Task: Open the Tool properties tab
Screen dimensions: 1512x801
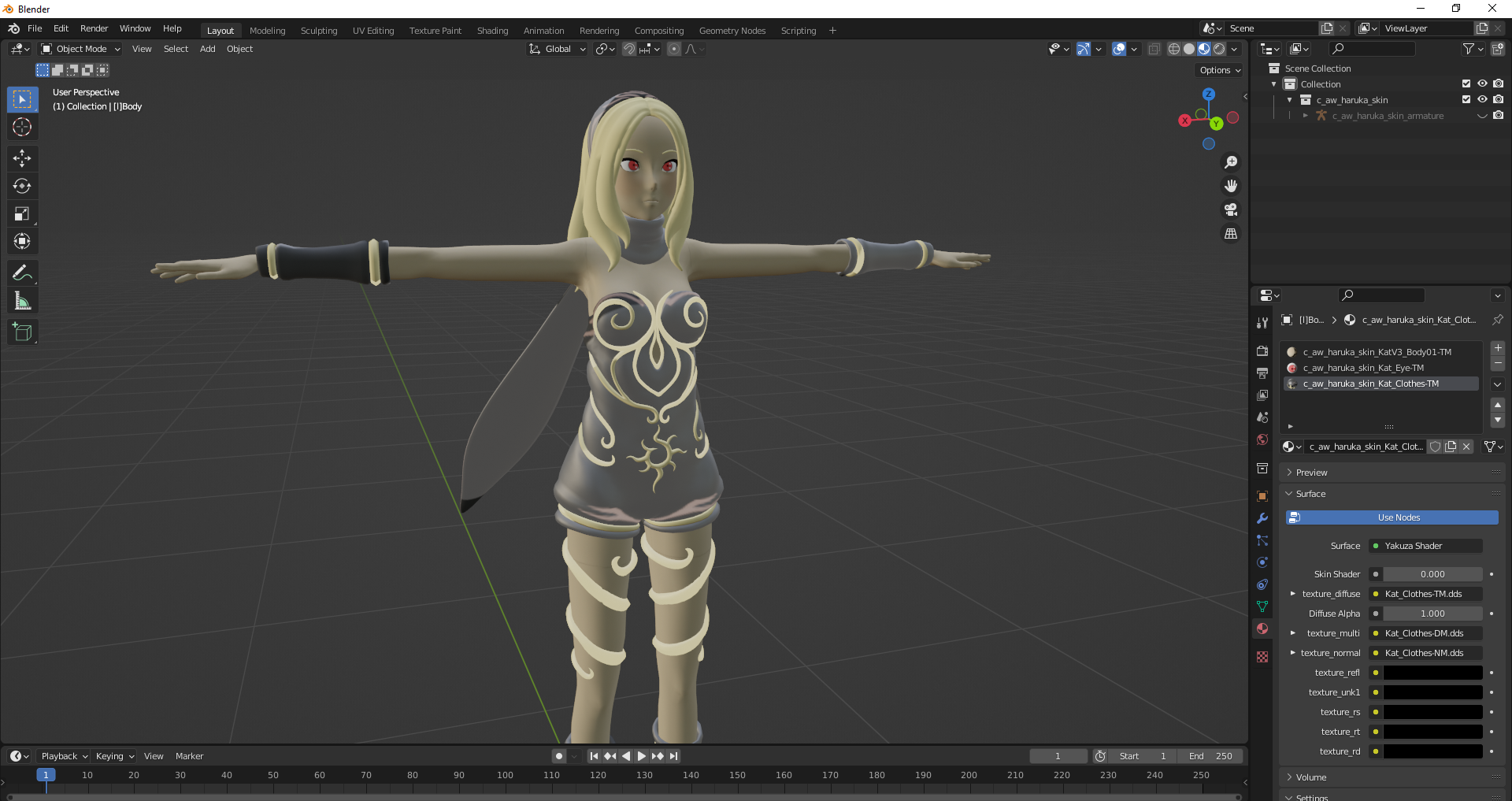Action: point(1262,323)
